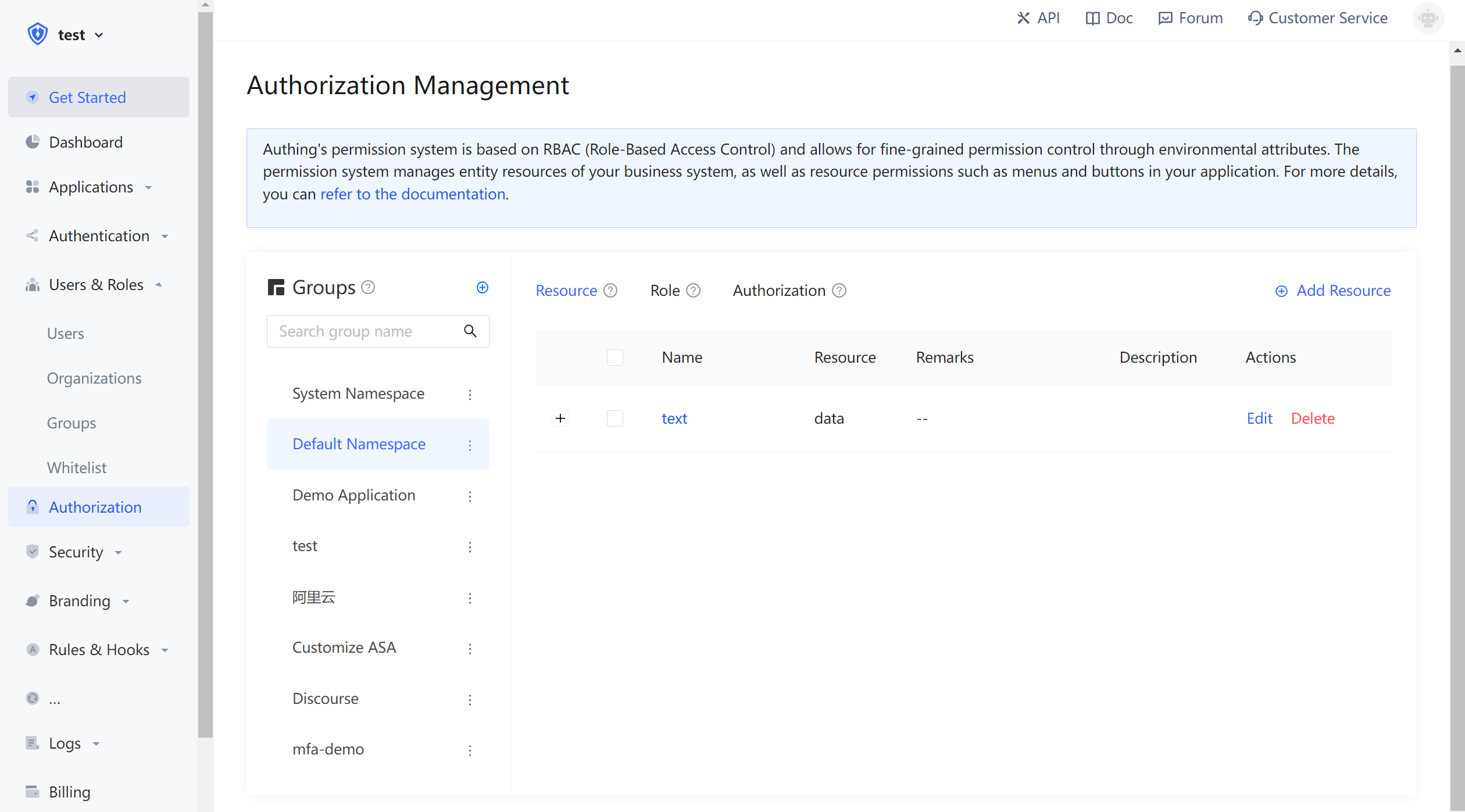Screen dimensions: 1465x812
Task: Toggle the select-all checkbox in table header
Action: click(614, 357)
